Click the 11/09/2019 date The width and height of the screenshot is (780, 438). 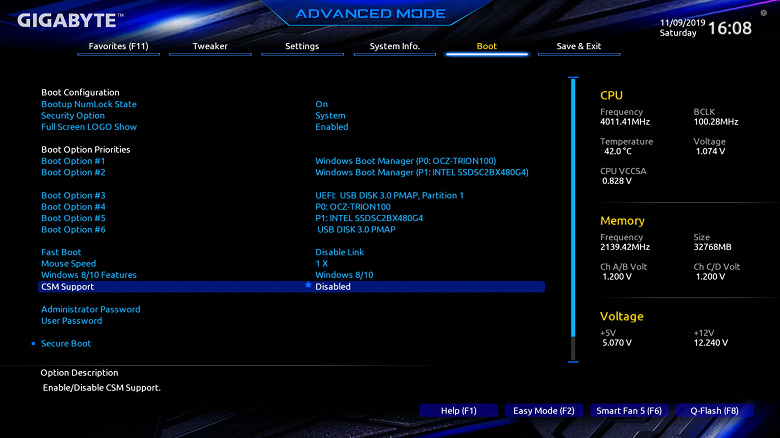682,23
